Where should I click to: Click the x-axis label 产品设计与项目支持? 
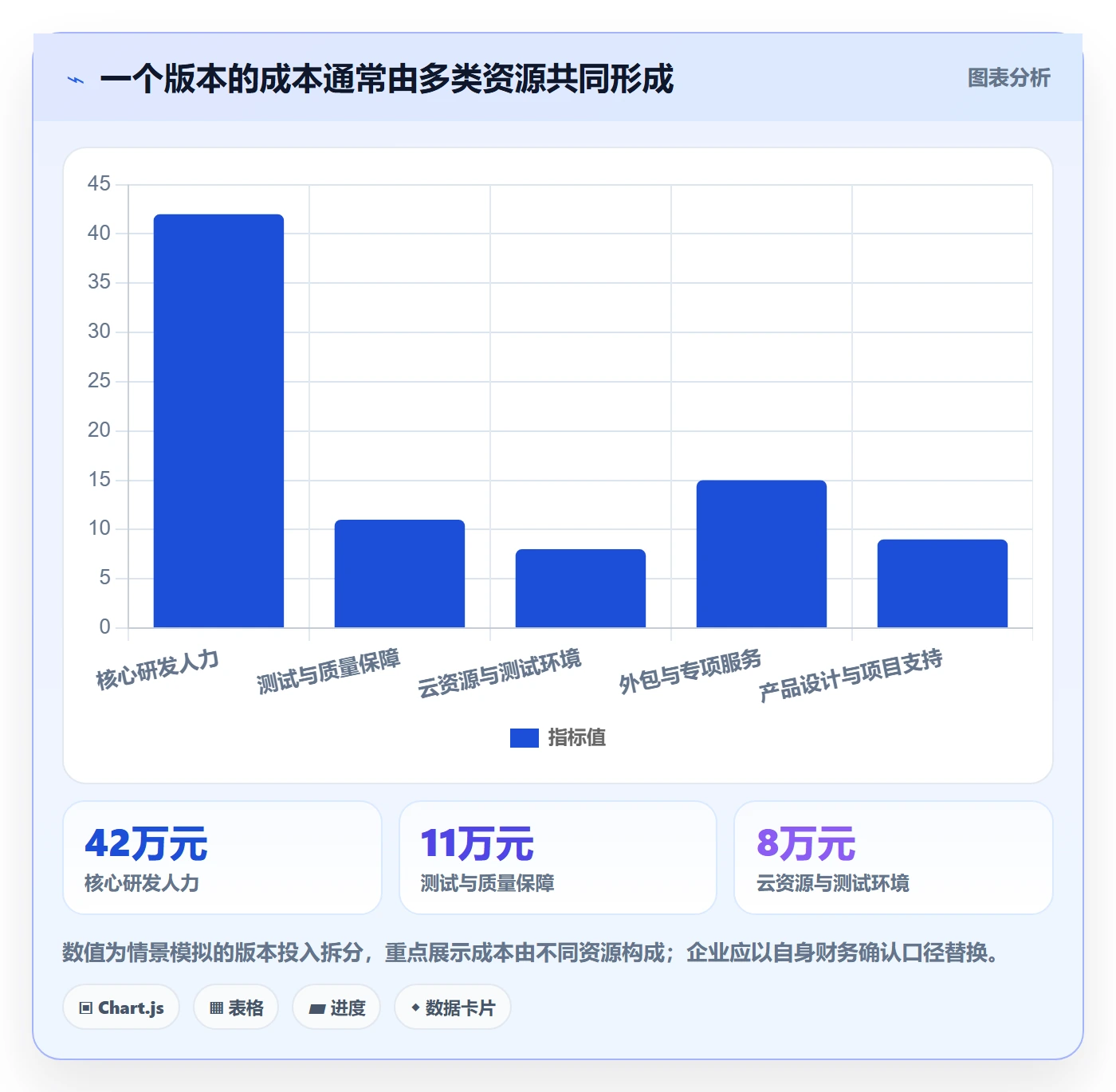click(x=851, y=675)
